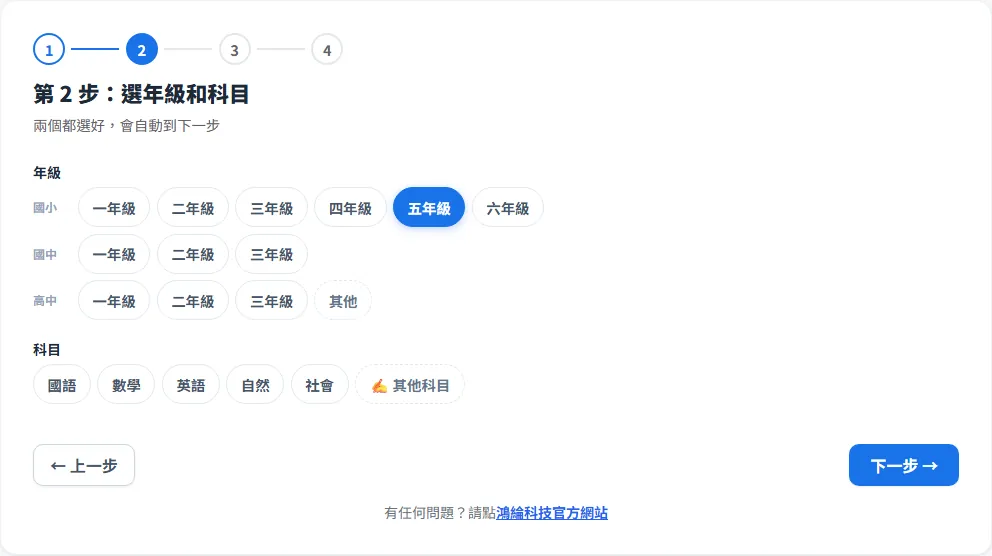Click the 國小 row label
This screenshot has height=556, width=992.
pos(45,207)
